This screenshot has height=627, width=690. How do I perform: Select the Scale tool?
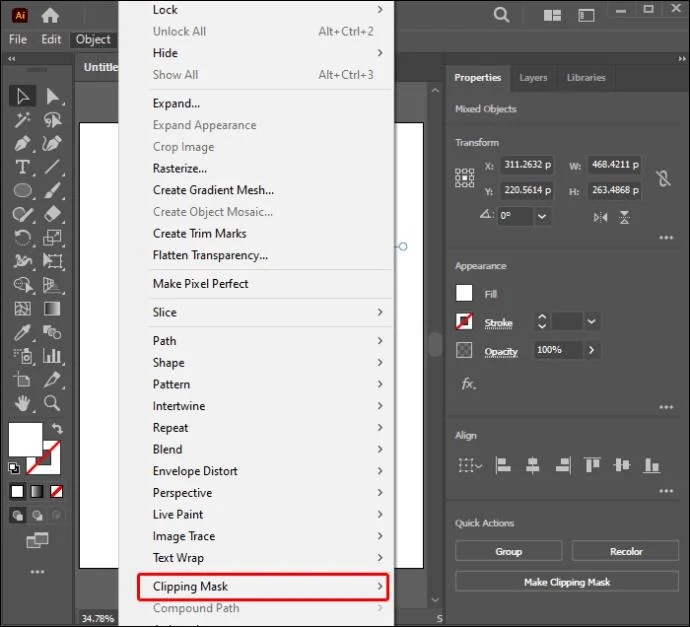(52, 238)
